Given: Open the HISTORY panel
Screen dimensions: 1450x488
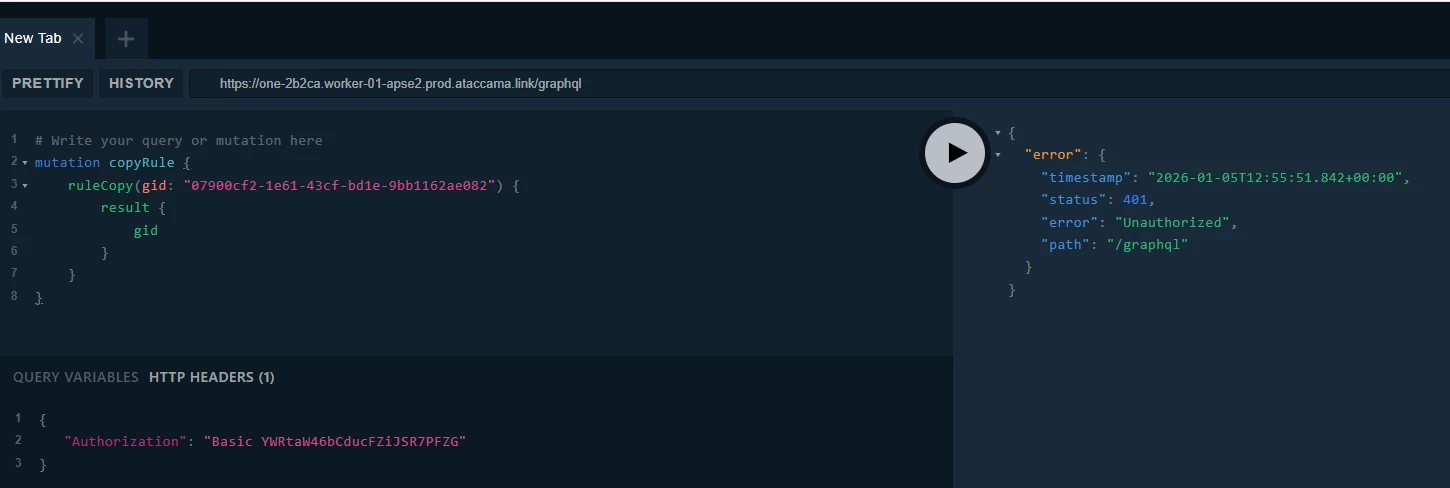Looking at the screenshot, I should [141, 83].
